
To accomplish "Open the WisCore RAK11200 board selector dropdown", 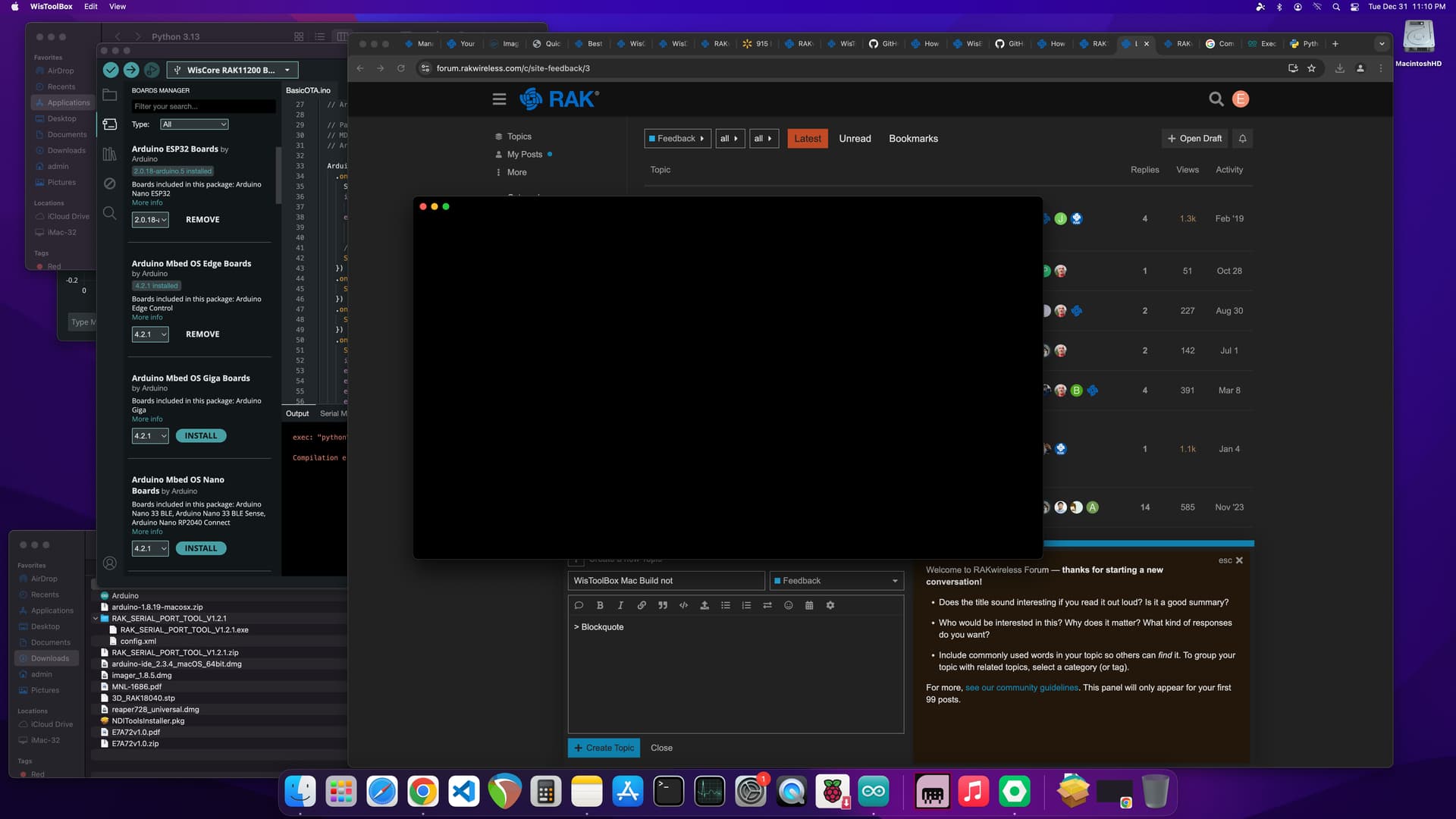I will pyautogui.click(x=232, y=70).
